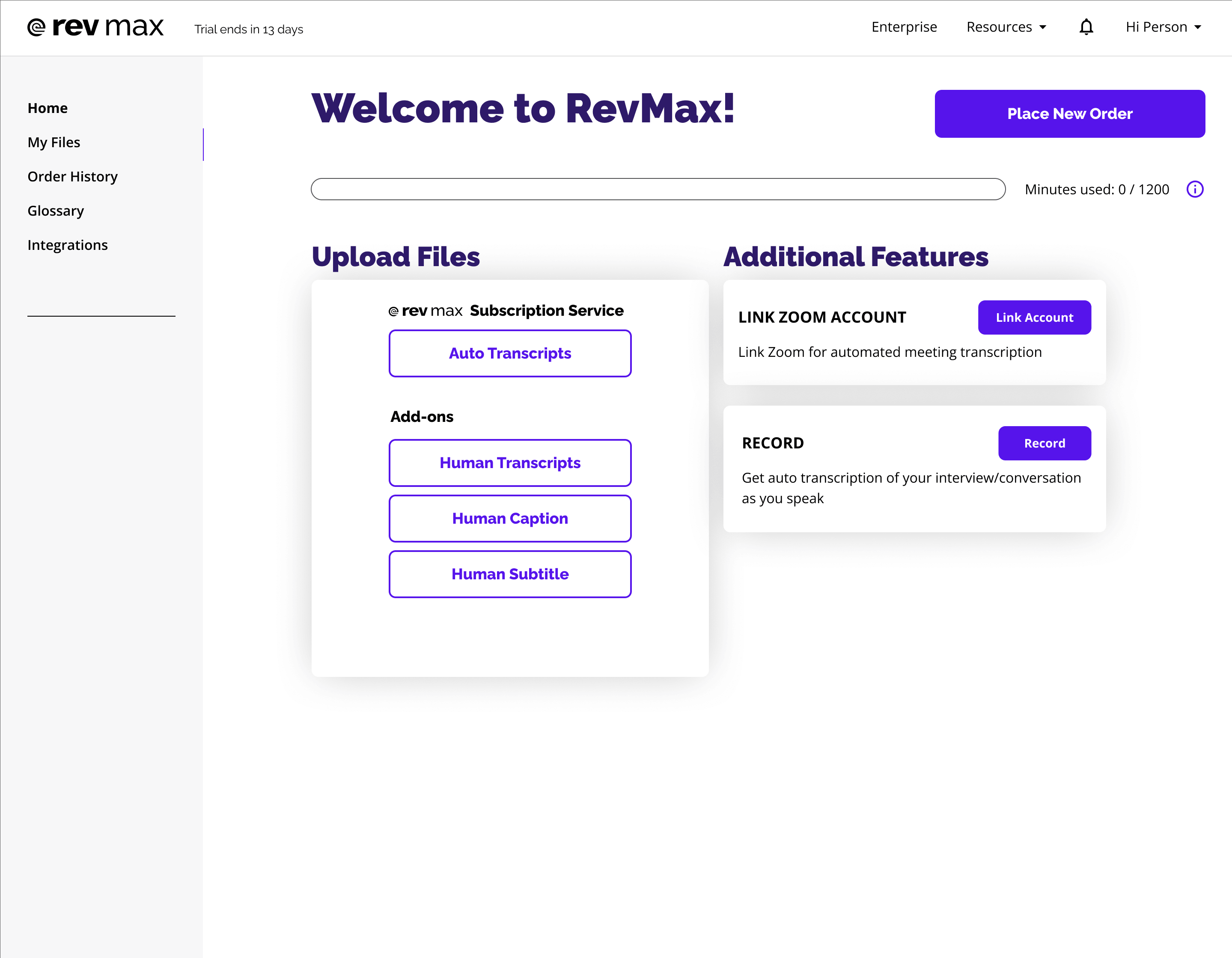
Task: Select Human Transcripts add-on
Action: click(510, 463)
